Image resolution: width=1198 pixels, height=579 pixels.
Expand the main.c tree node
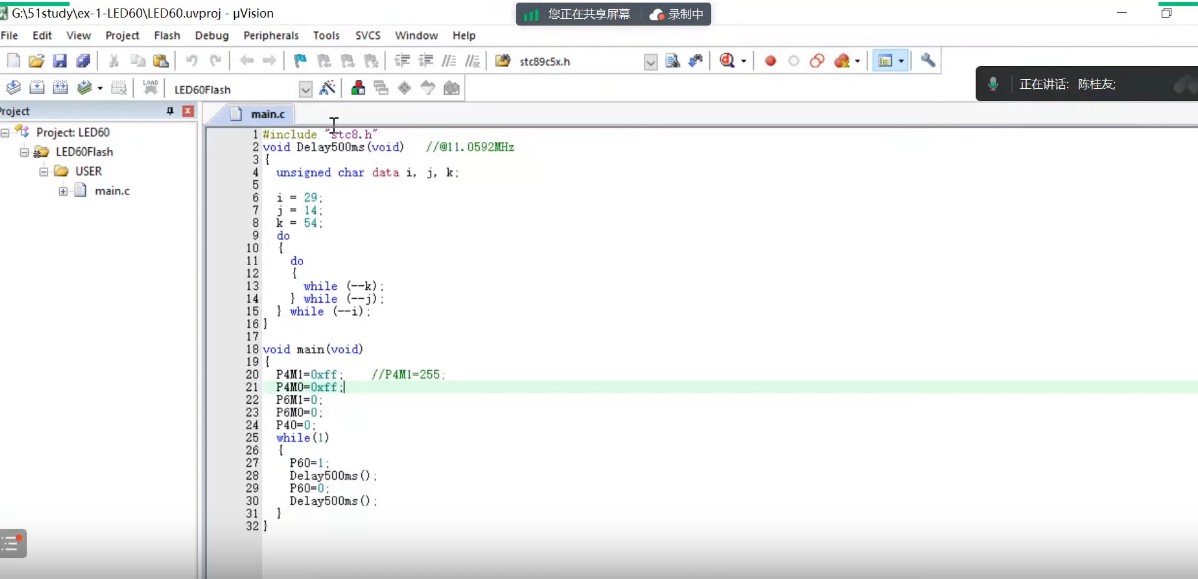pyautogui.click(x=63, y=191)
